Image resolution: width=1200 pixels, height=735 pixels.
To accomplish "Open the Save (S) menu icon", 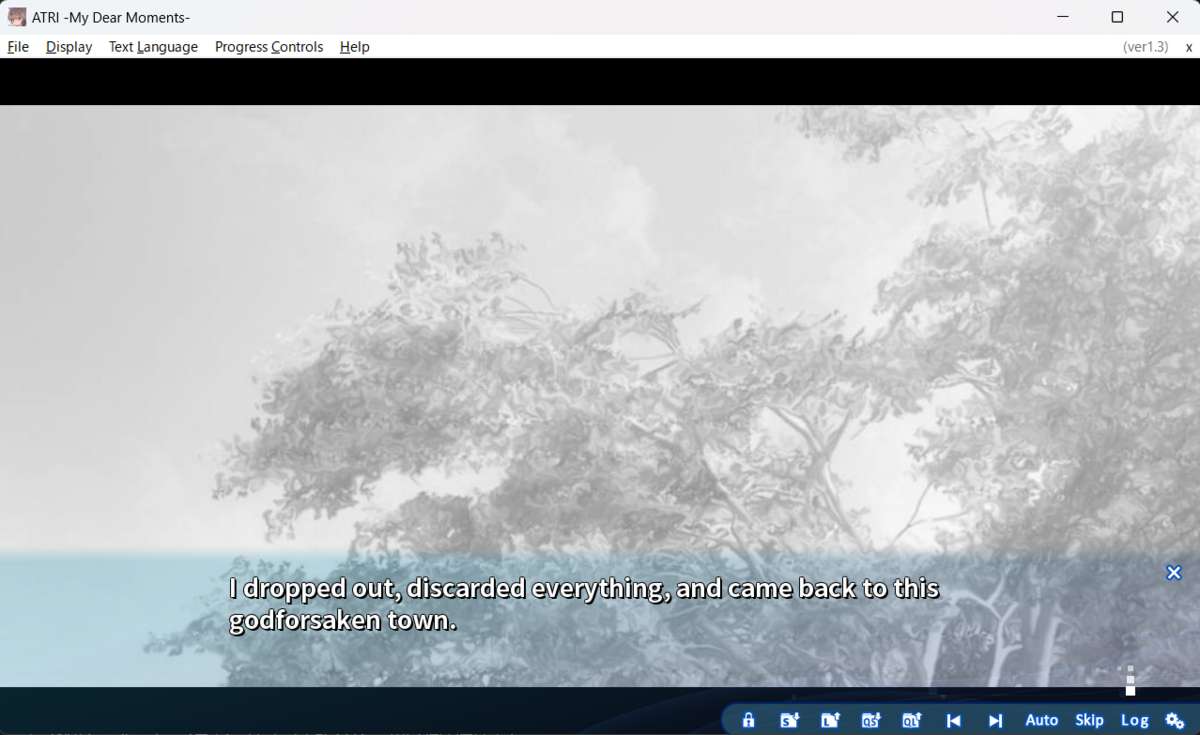I will [789, 720].
